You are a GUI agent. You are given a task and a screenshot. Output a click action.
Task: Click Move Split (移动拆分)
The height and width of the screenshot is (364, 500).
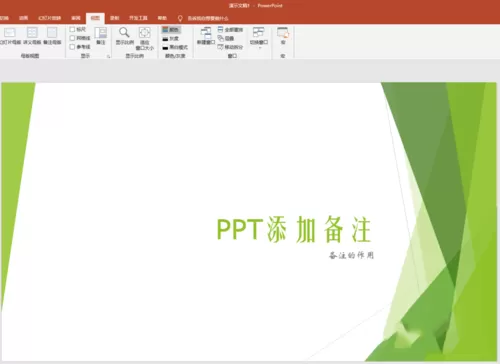click(230, 47)
